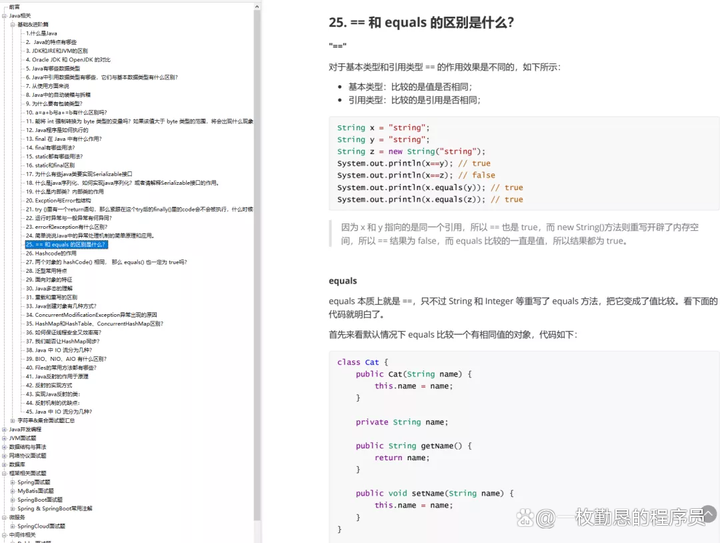Click the round button at the bottom right
Image resolution: width=720 pixels, height=543 pixels.
tap(709, 514)
